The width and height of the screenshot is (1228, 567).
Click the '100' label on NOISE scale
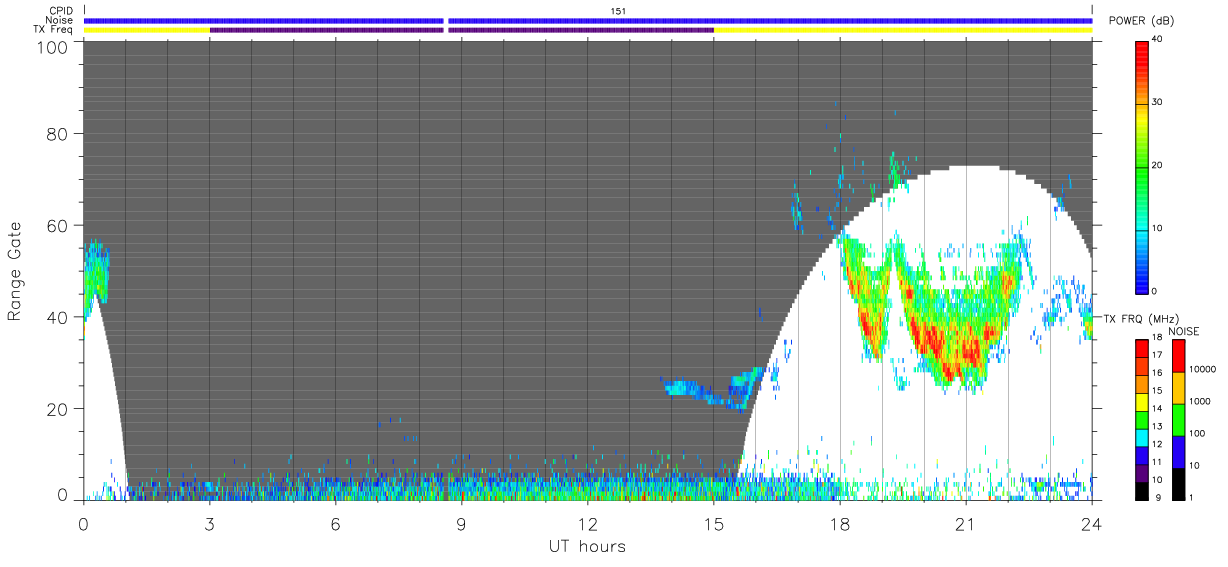tap(1197, 433)
